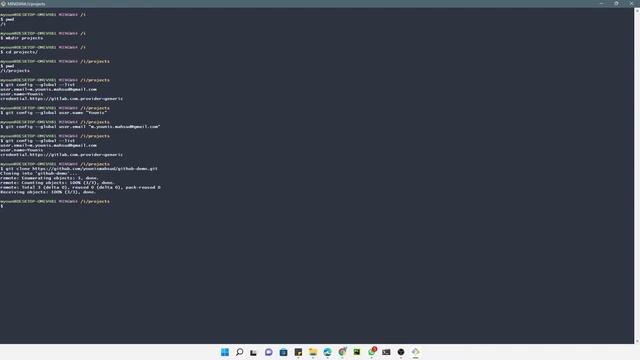Viewport: 640px width, 360px height.
Task: Click the "remote: Counting objects: 100%" line
Action: tap(58, 183)
